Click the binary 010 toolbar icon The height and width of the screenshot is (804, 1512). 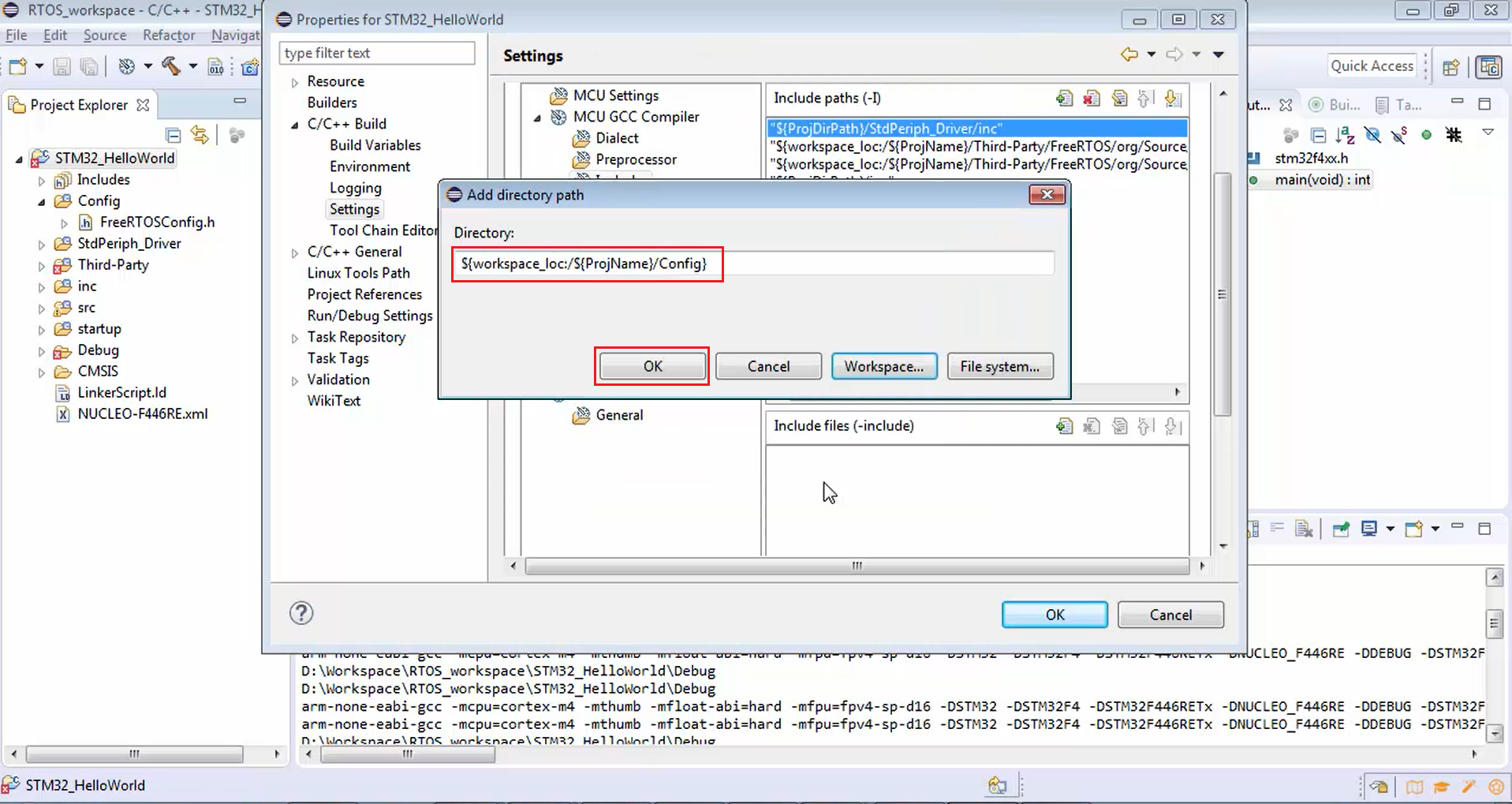coord(215,66)
